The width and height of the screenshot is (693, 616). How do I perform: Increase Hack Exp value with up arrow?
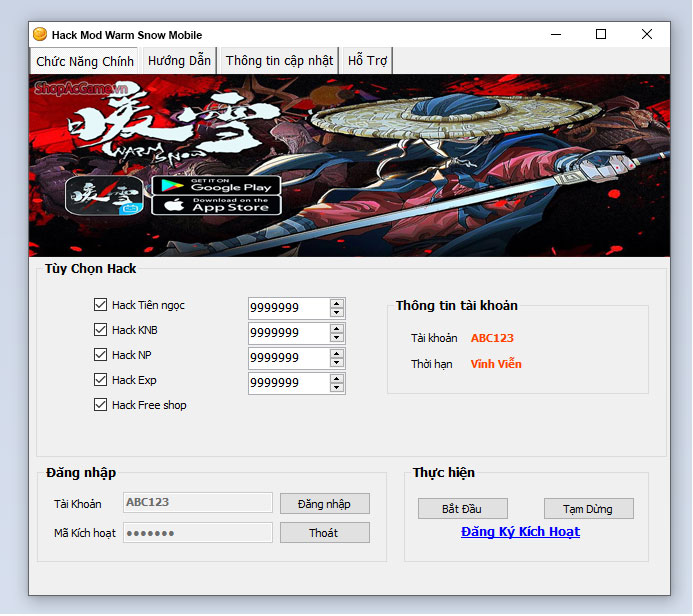click(337, 379)
